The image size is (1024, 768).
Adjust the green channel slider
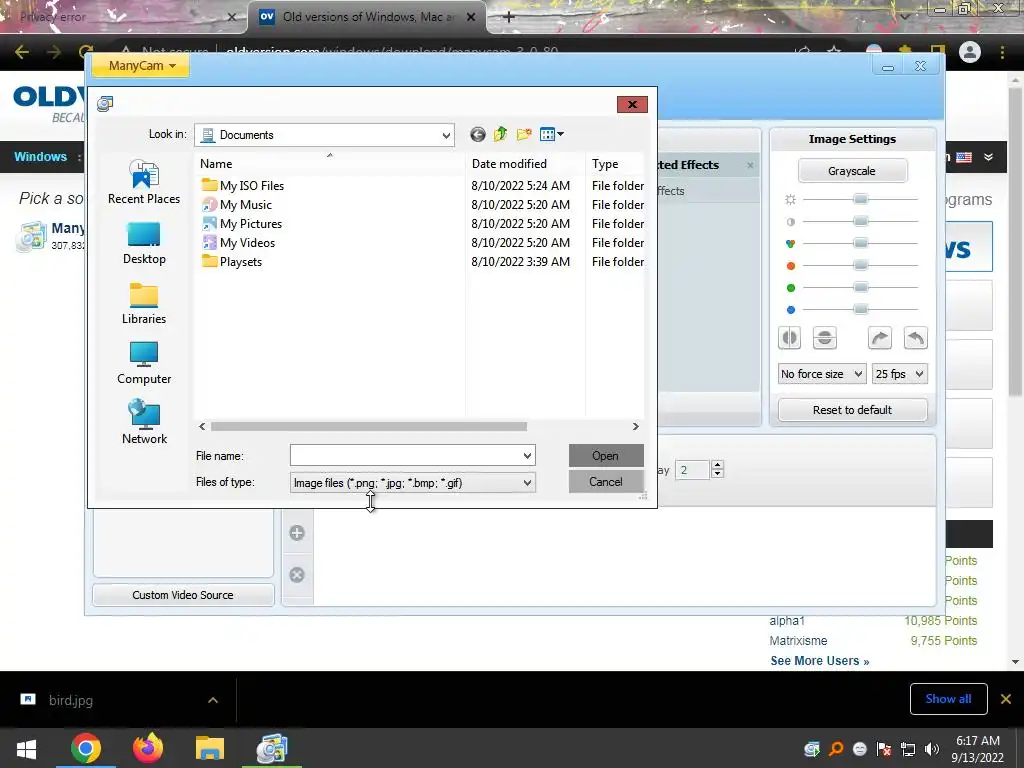pos(860,287)
